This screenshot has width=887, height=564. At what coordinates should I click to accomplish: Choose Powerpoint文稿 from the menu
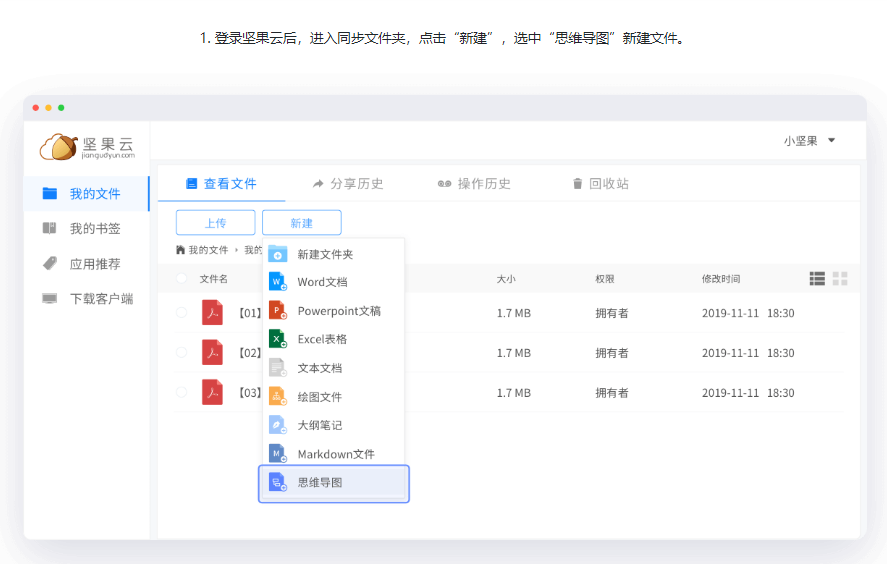pyautogui.click(x=334, y=311)
